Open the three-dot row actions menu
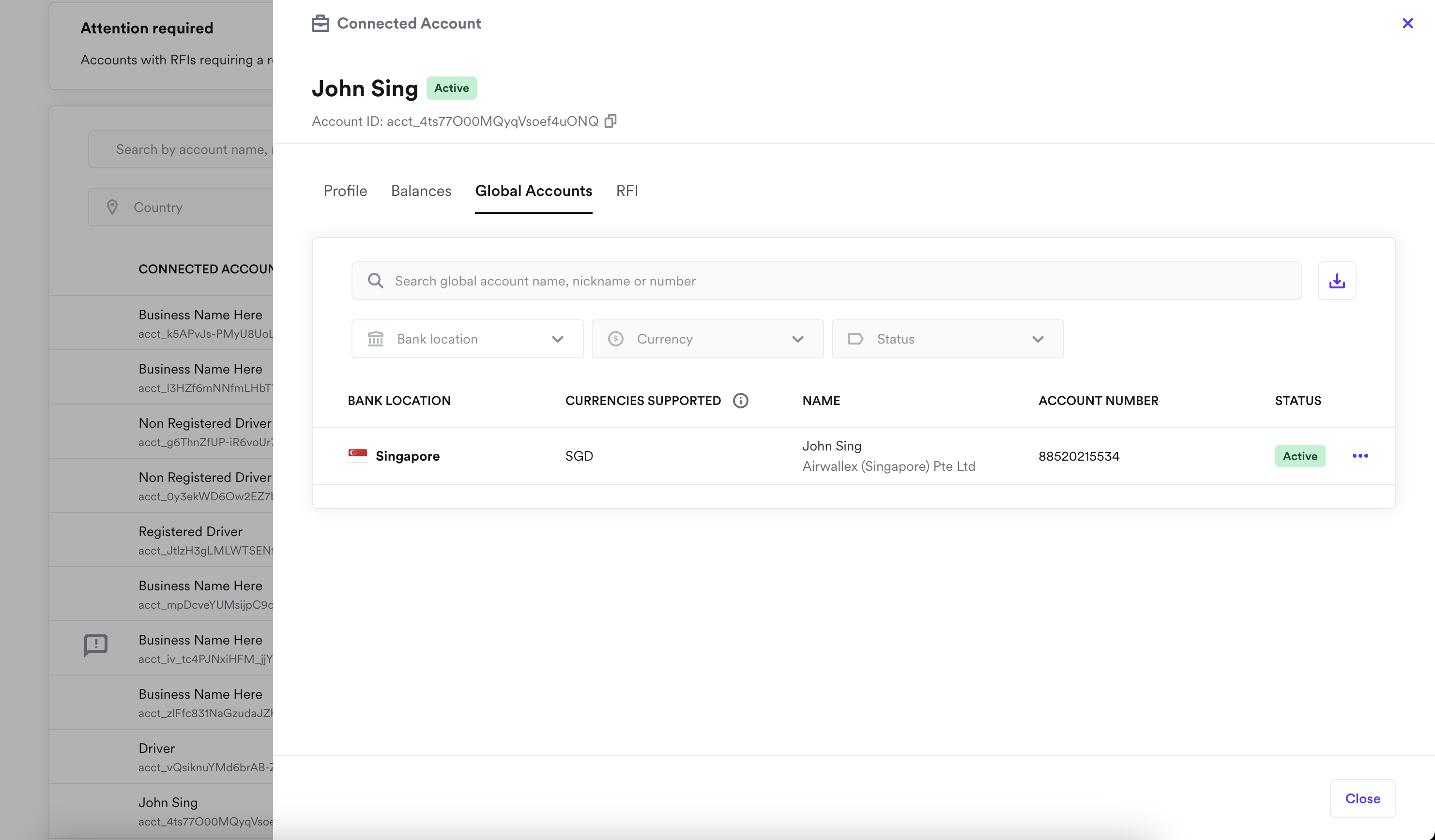1435x840 pixels. pyautogui.click(x=1360, y=456)
